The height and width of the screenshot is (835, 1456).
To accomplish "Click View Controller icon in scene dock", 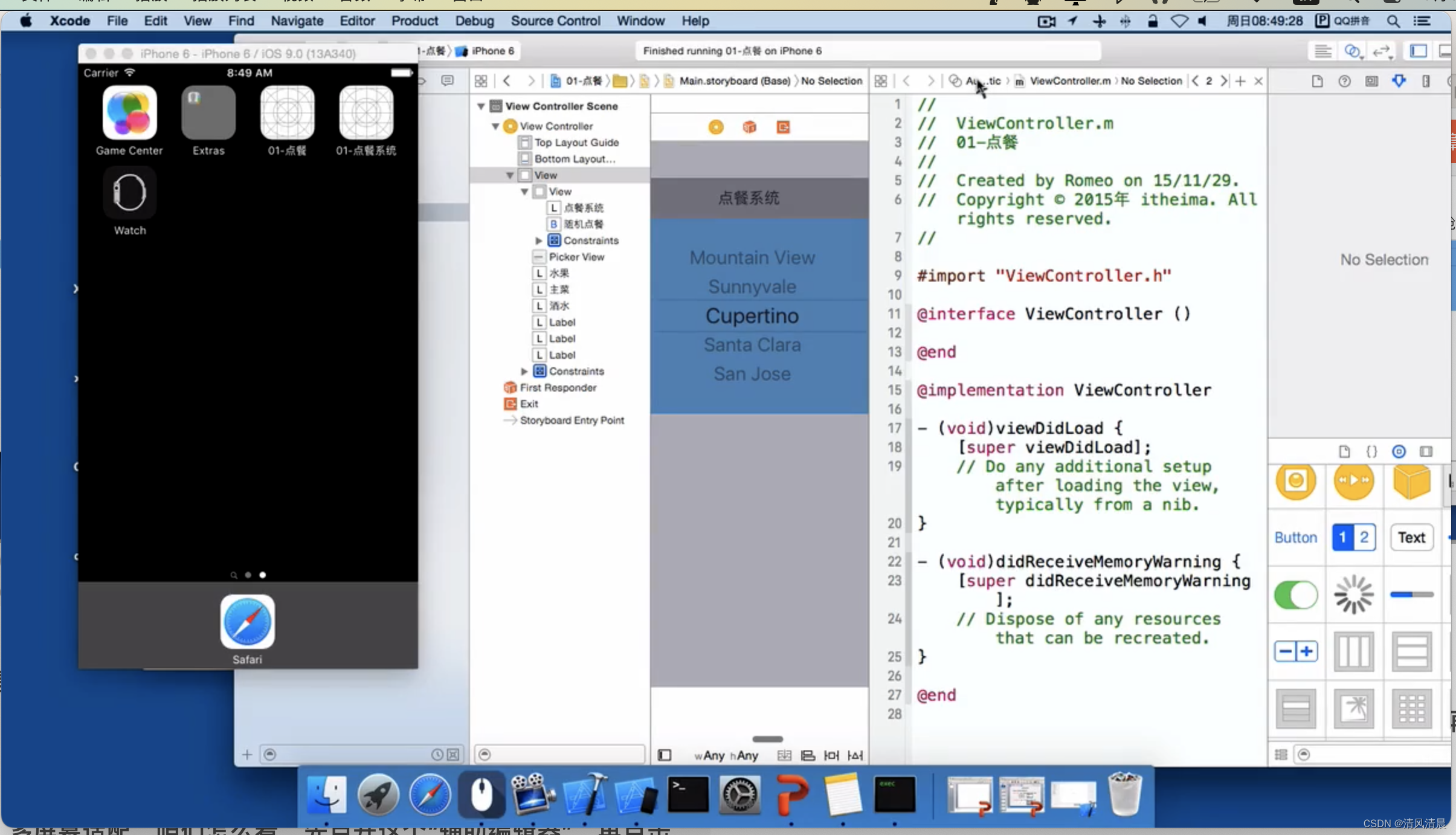I will pyautogui.click(x=716, y=127).
